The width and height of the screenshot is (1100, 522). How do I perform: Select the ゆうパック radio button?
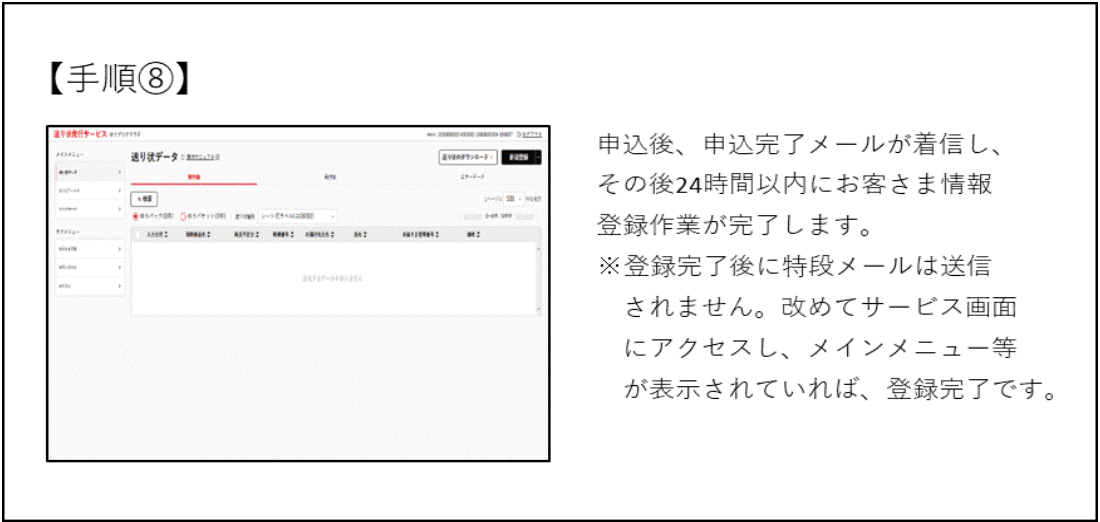click(x=135, y=216)
